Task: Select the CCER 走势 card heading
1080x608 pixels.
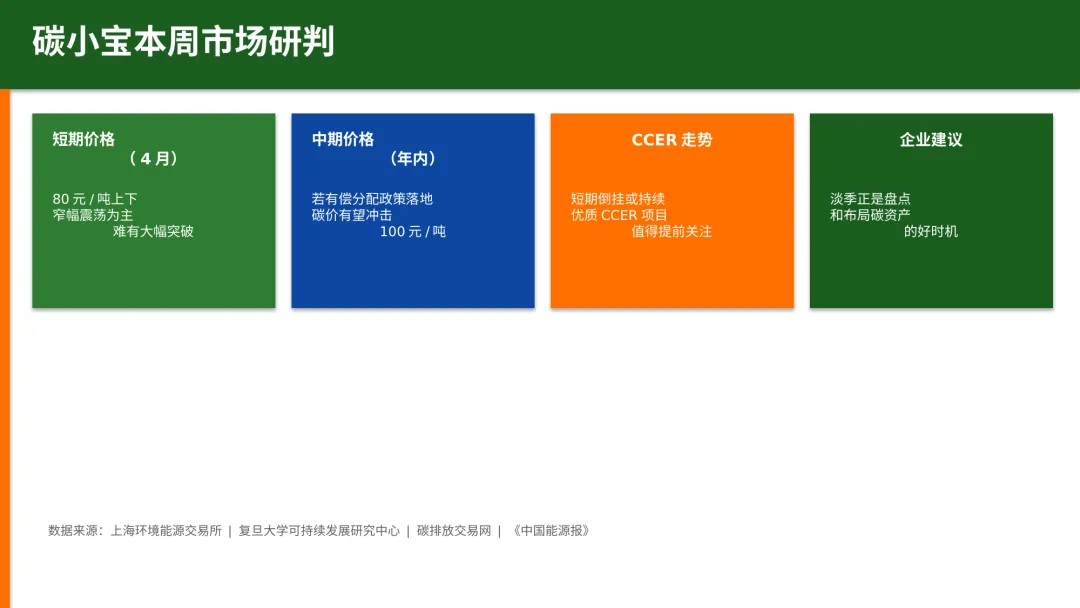Action: point(672,140)
